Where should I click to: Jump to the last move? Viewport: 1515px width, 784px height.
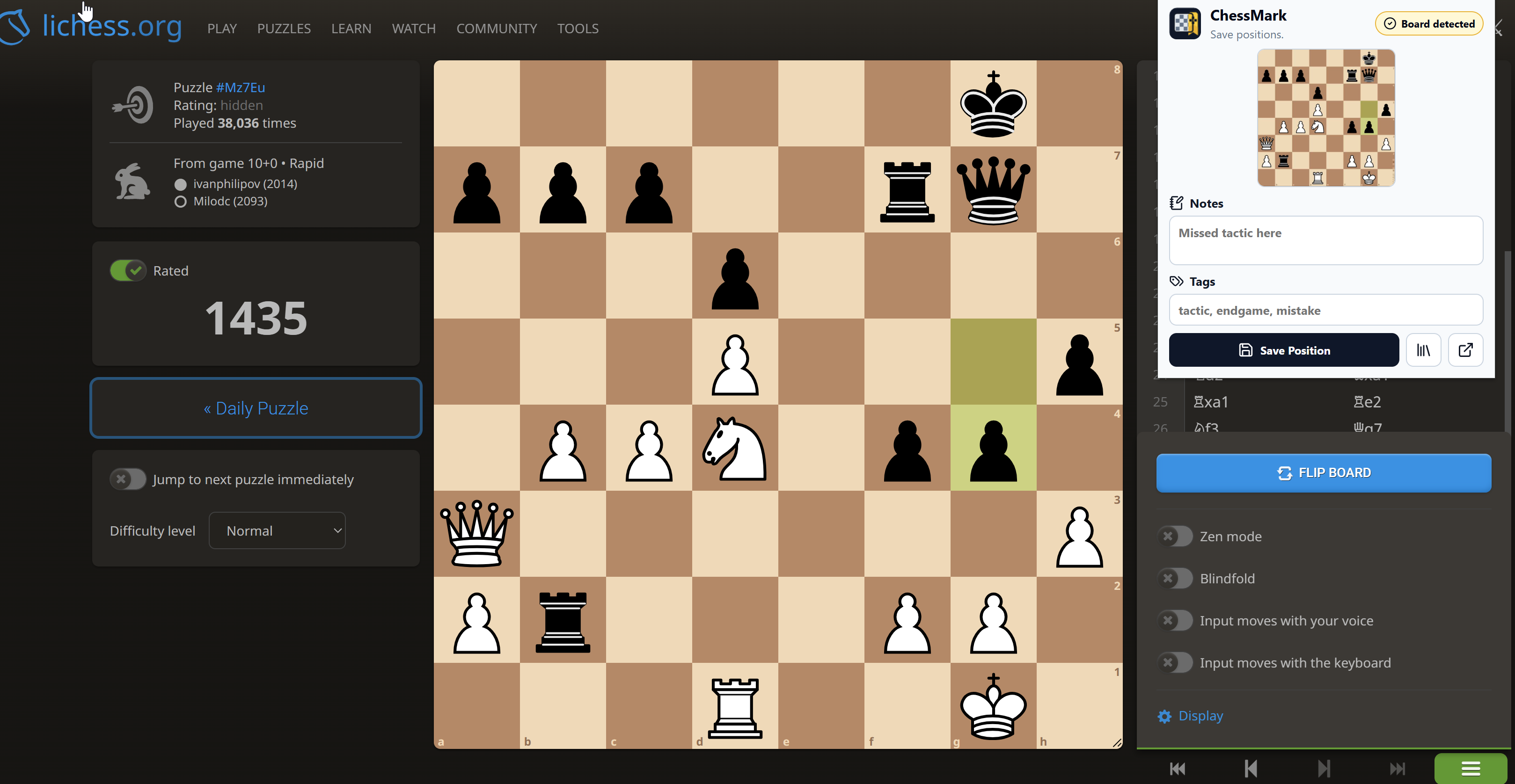pyautogui.click(x=1397, y=768)
